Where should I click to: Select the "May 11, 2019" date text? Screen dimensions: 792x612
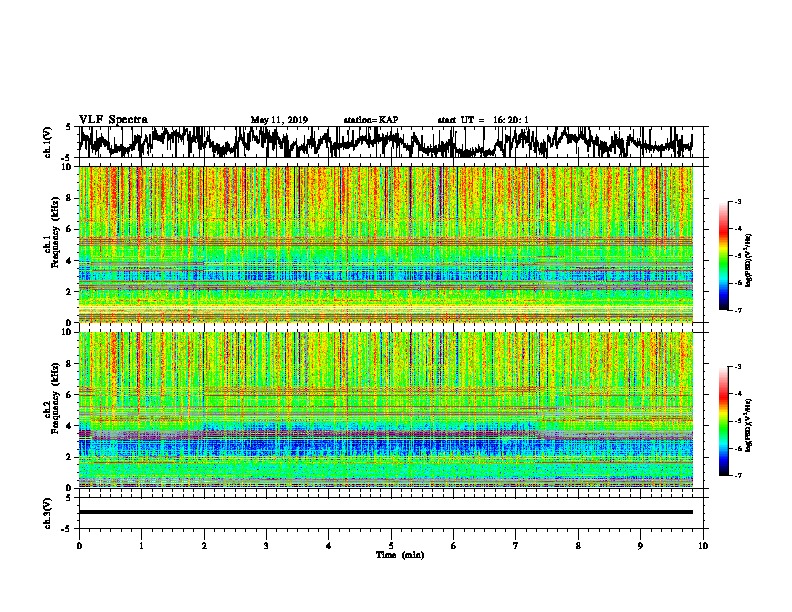coord(279,120)
